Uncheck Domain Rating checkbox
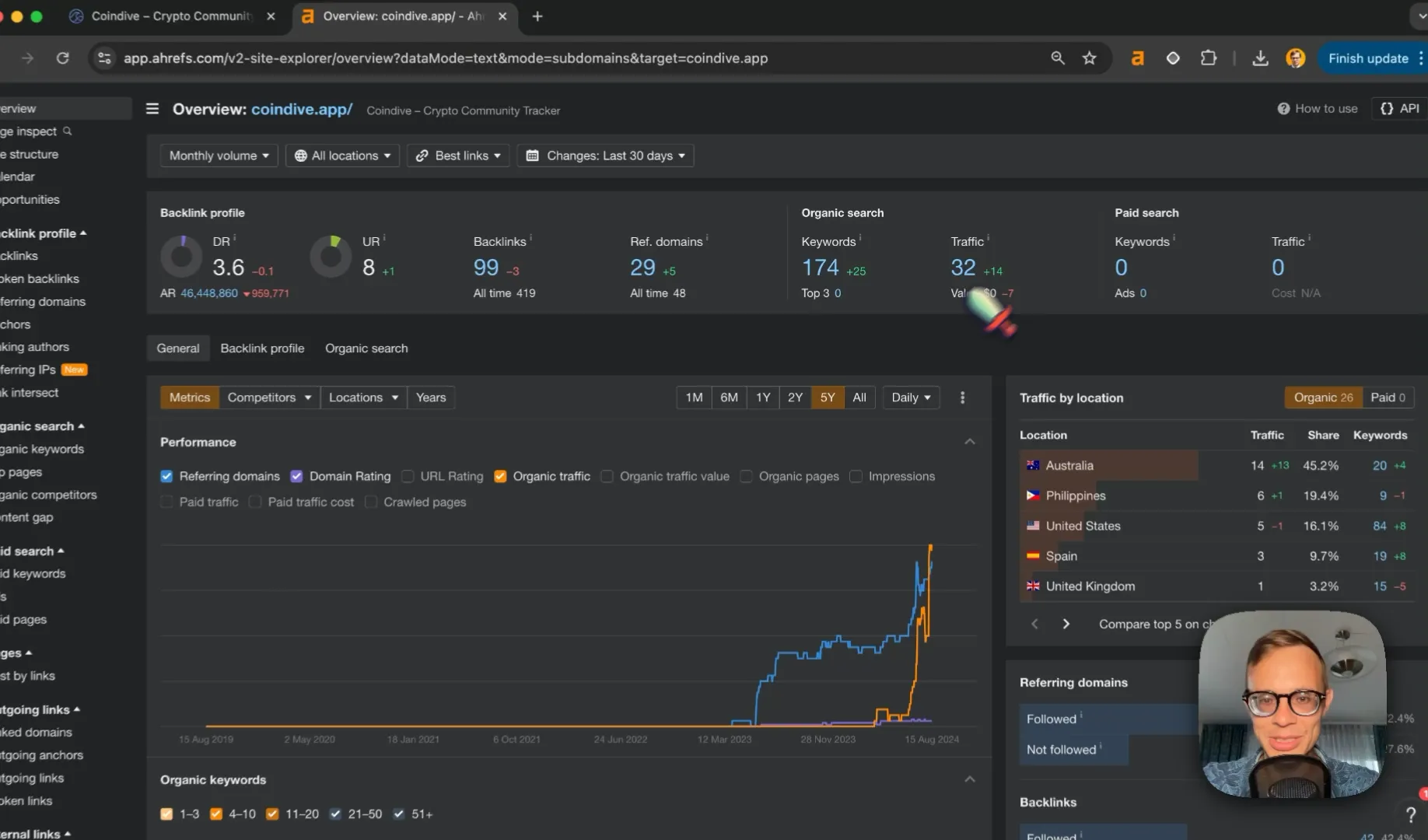This screenshot has width=1428, height=840. 296,476
